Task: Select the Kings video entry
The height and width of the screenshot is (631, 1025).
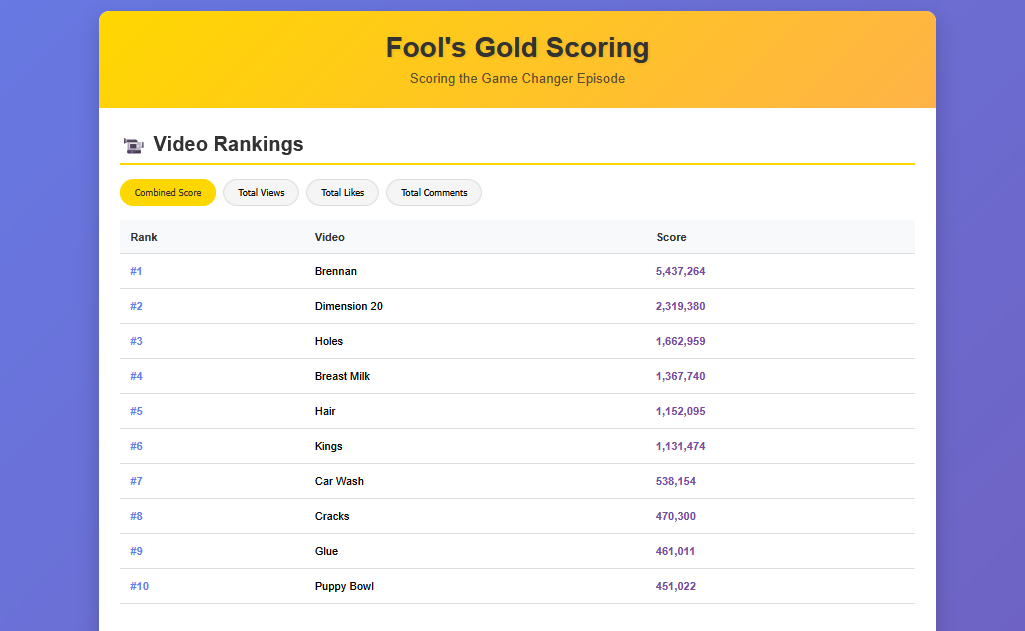Action: click(329, 446)
